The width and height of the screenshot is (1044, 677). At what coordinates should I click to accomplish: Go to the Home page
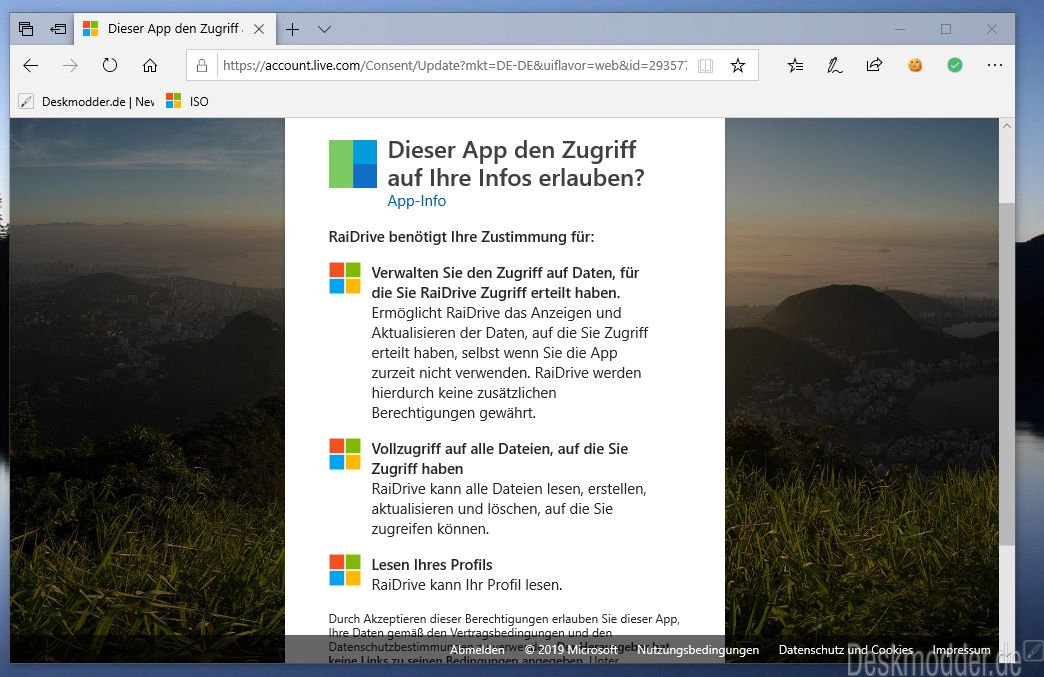coord(150,66)
